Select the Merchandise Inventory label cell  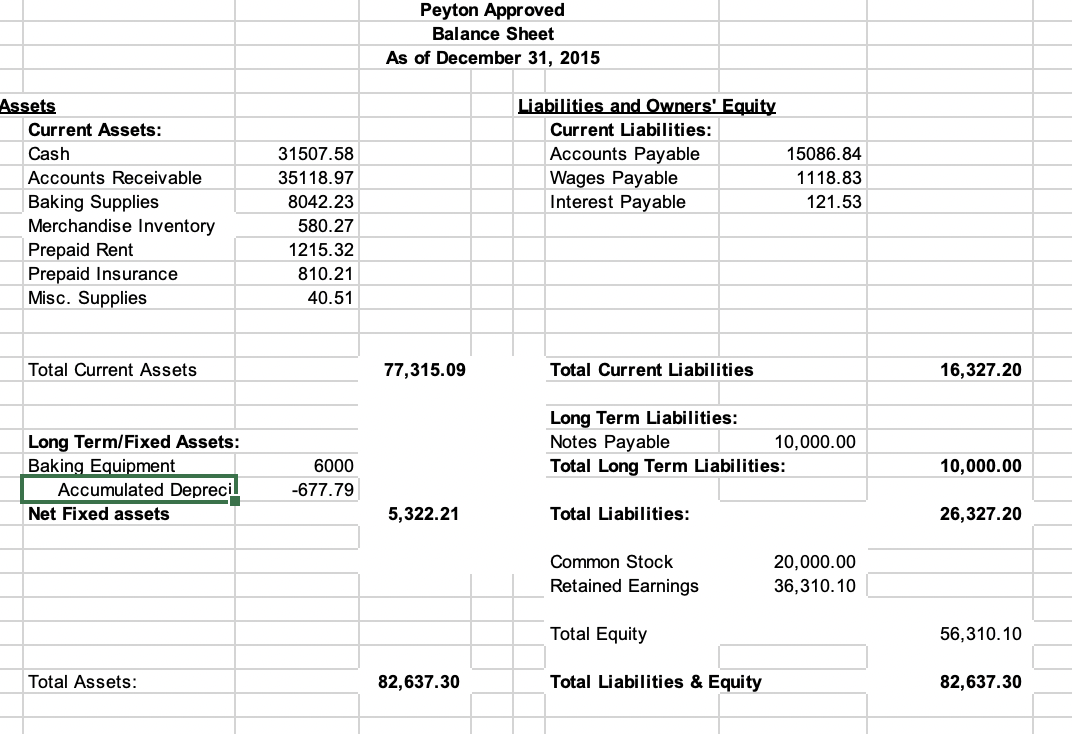[129, 226]
